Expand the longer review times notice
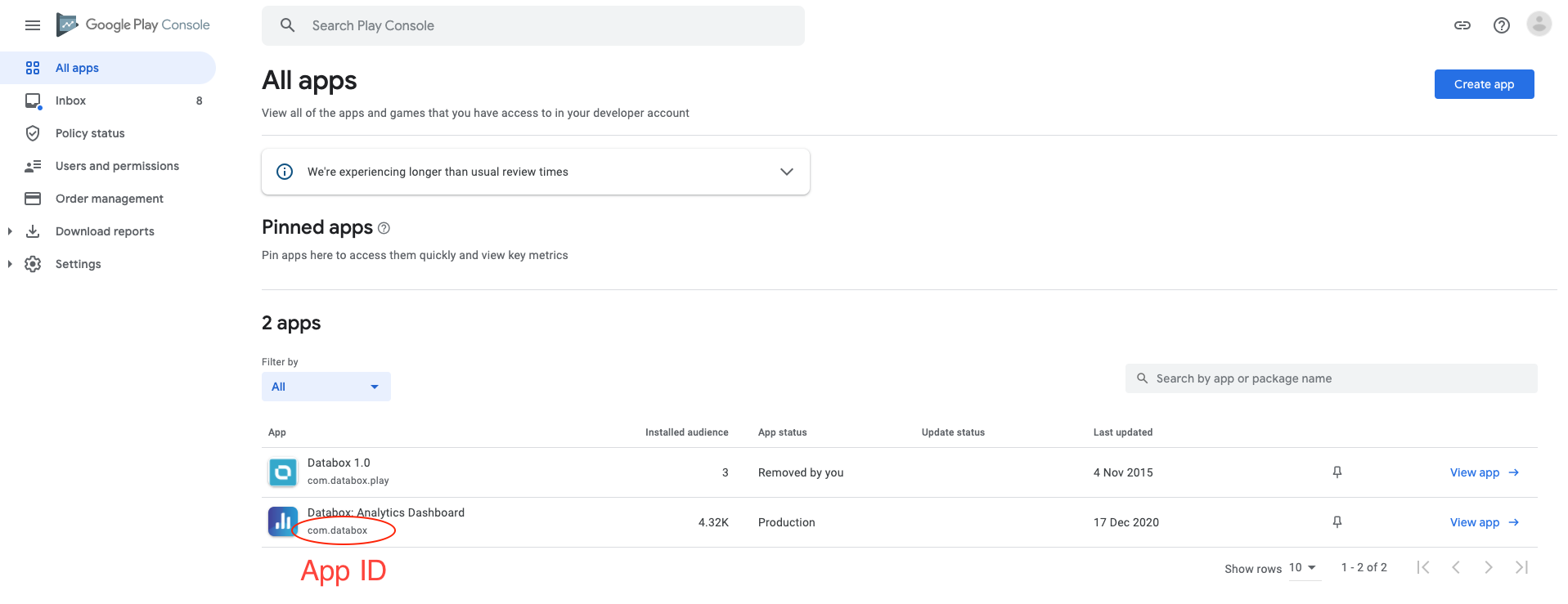Image resolution: width=1568 pixels, height=604 pixels. (786, 172)
